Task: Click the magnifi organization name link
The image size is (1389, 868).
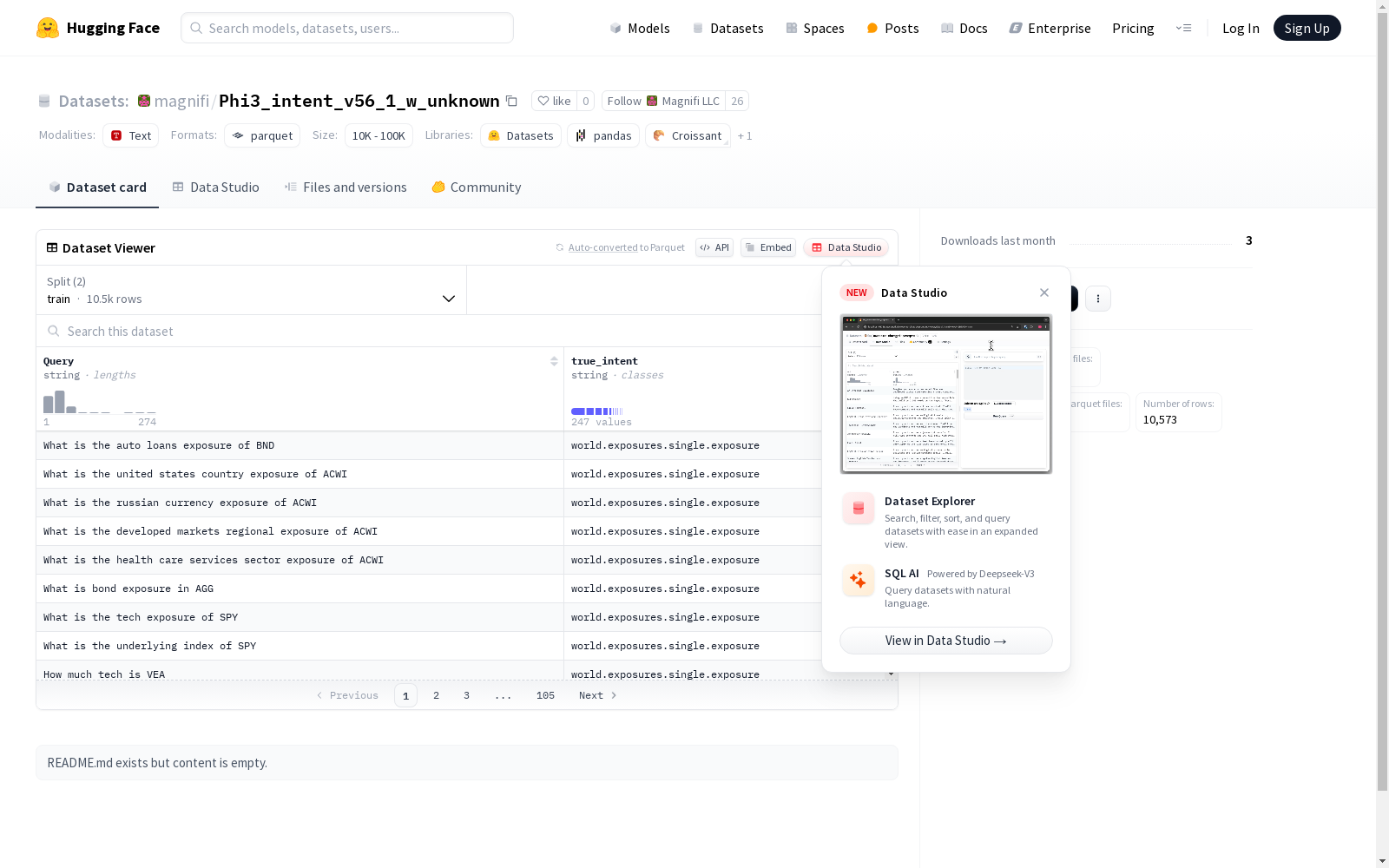Action: pyautogui.click(x=181, y=102)
